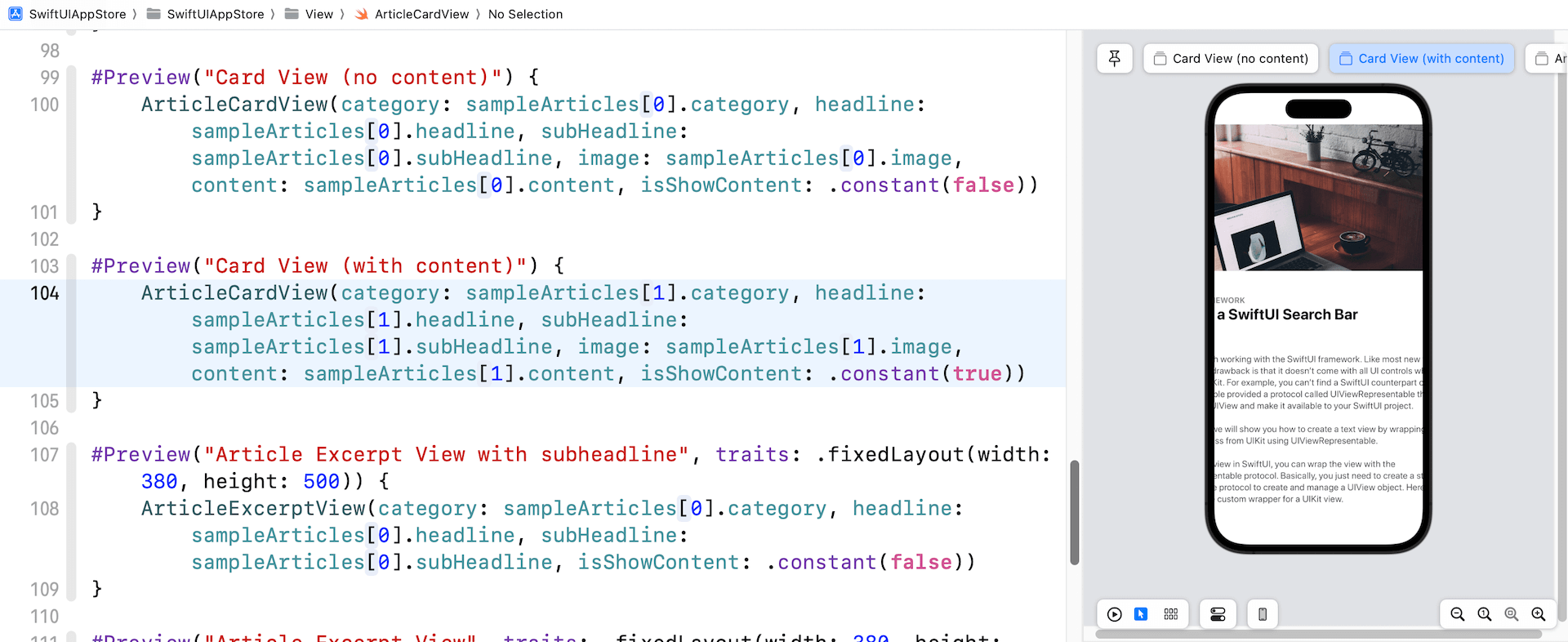This screenshot has height=642, width=1568.
Task: Place cursor on "Card View (with content)" string
Action: click(364, 266)
